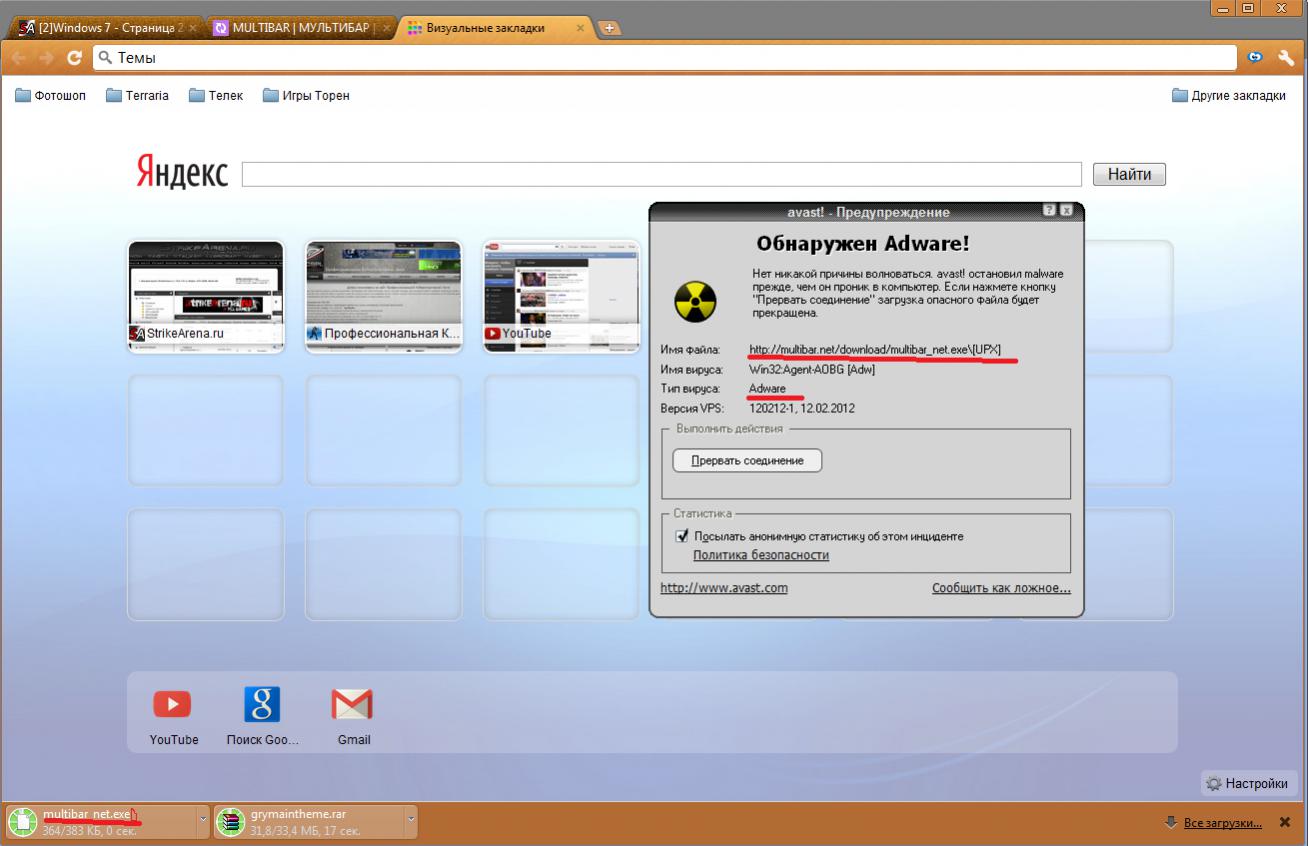Click the multibar_net.exe download file icon
1308x846 pixels.
tap(22, 822)
